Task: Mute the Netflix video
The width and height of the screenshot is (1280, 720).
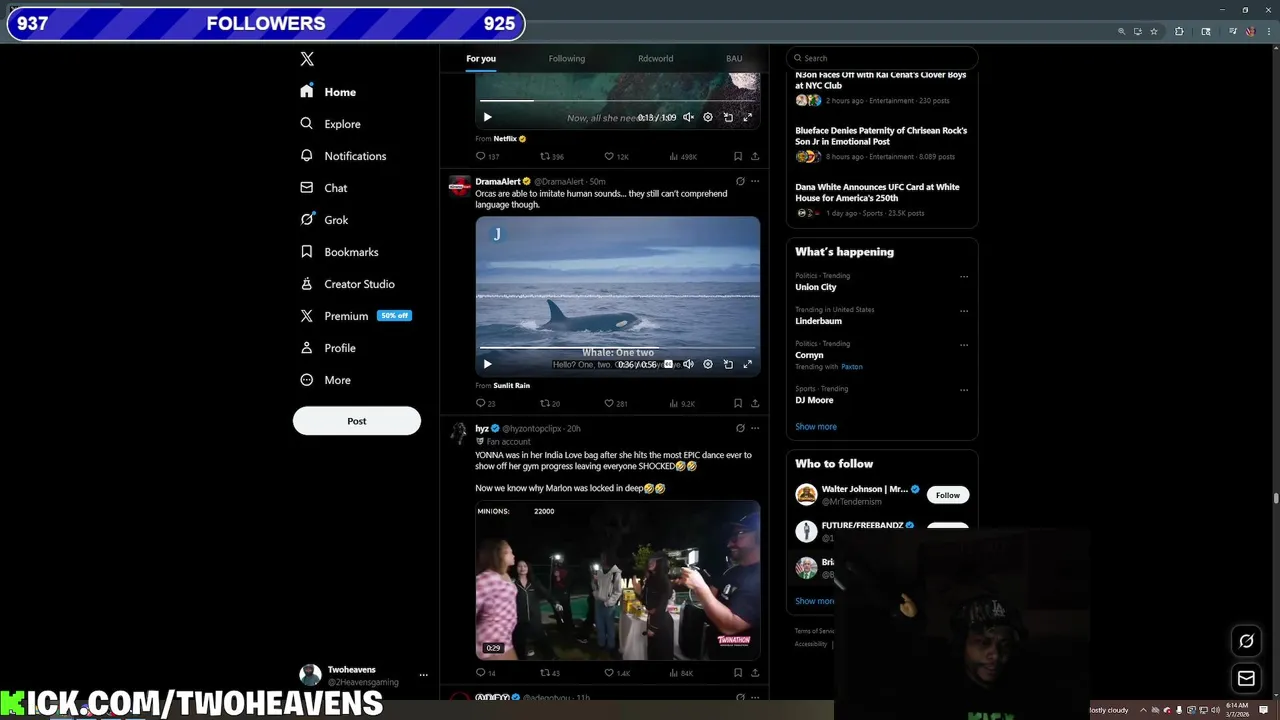Action: [x=688, y=117]
